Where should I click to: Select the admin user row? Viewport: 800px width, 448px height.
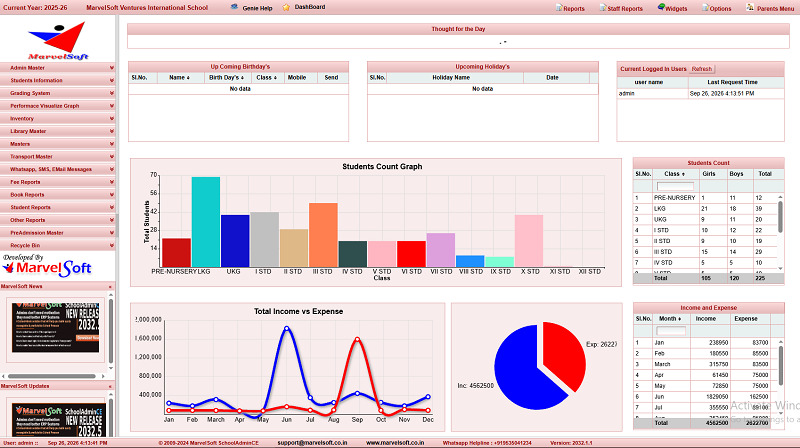tap(700, 94)
